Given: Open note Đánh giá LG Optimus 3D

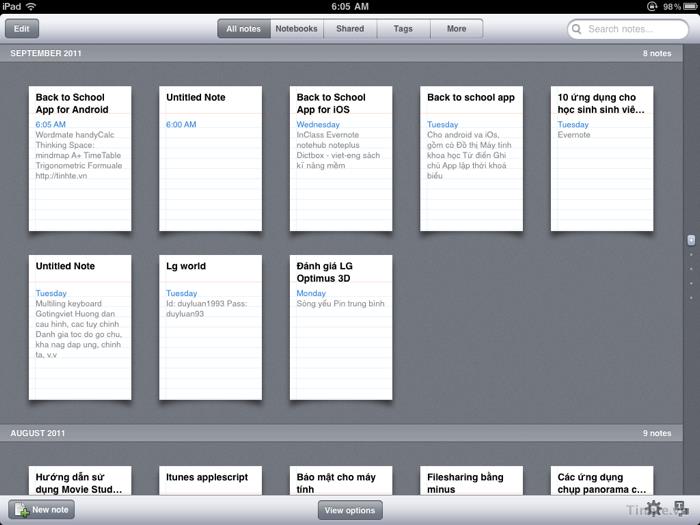Looking at the screenshot, I should (341, 327).
